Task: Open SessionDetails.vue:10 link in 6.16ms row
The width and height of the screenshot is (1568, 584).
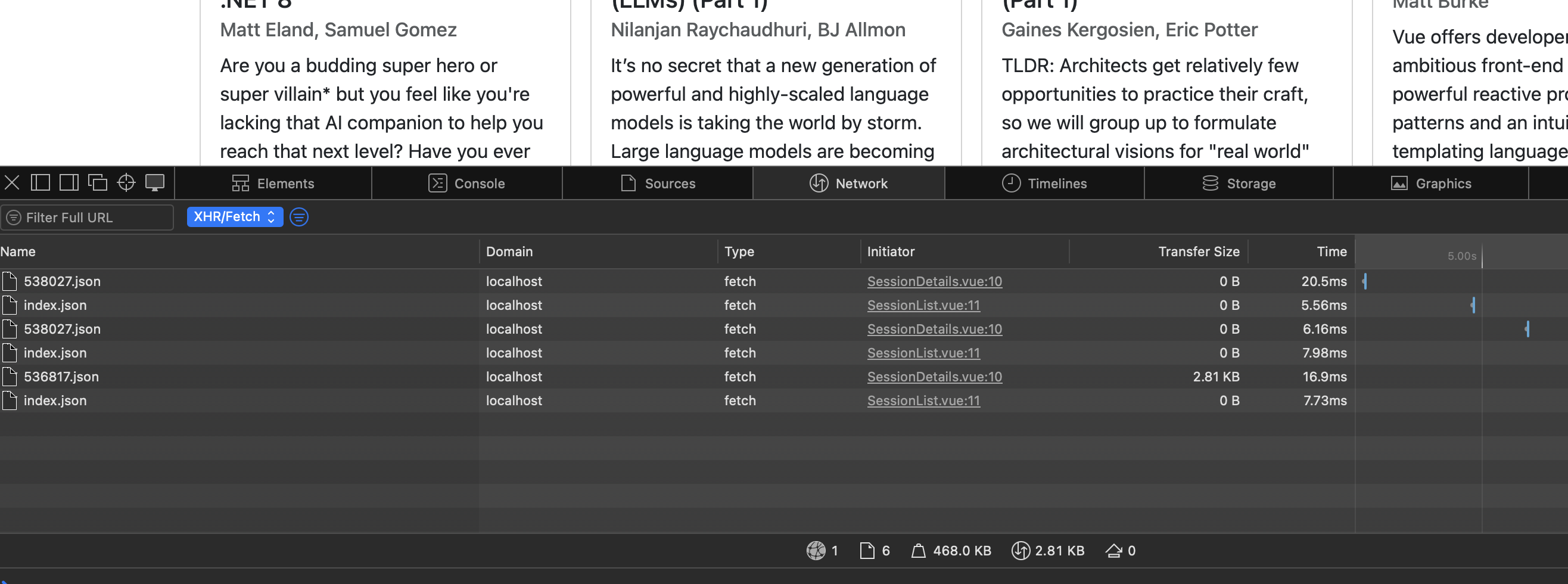Action: 934,330
